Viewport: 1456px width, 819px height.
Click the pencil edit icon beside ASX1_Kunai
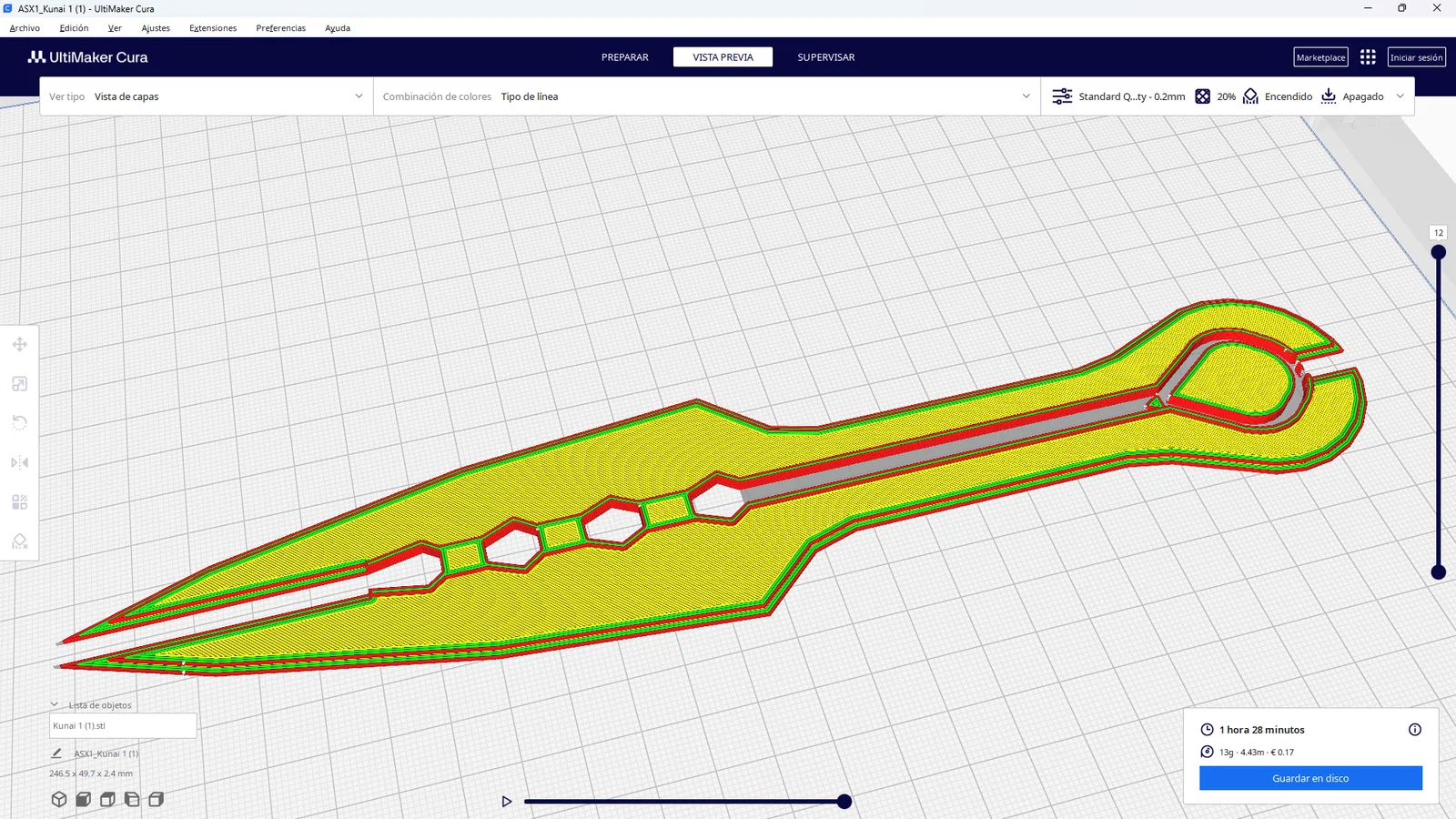56,753
